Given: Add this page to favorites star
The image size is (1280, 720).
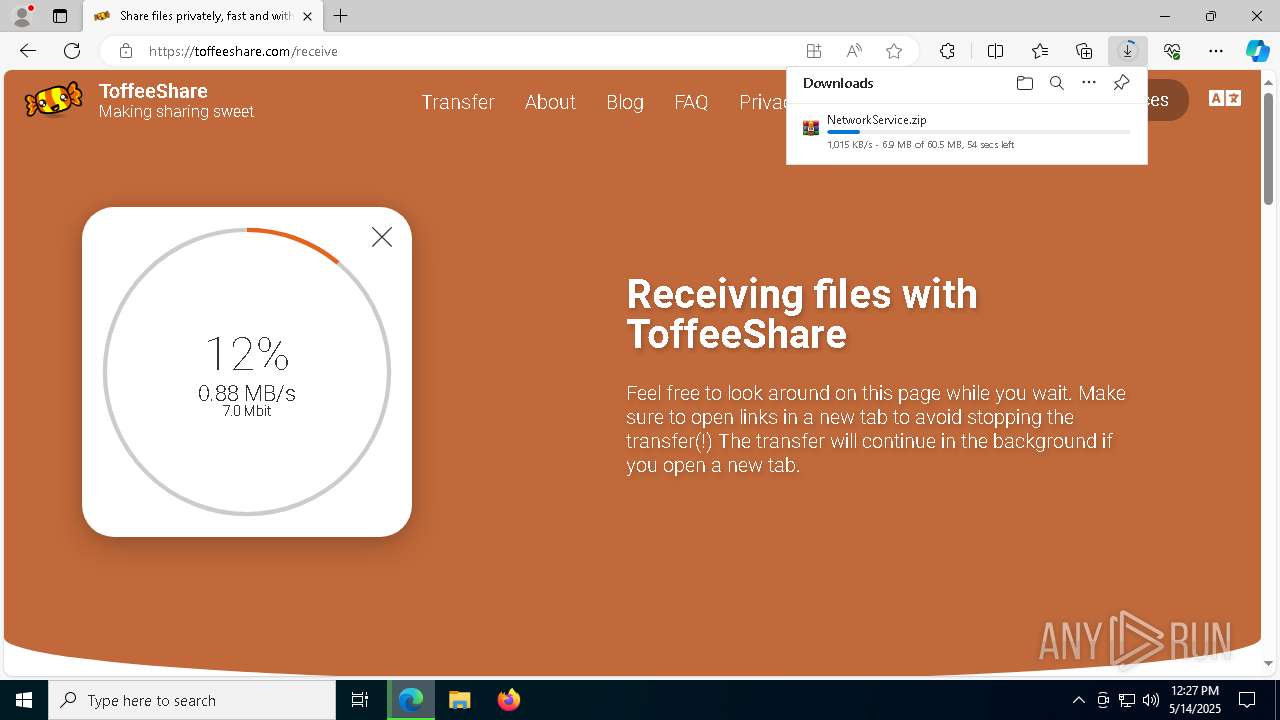Looking at the screenshot, I should pyautogui.click(x=894, y=51).
